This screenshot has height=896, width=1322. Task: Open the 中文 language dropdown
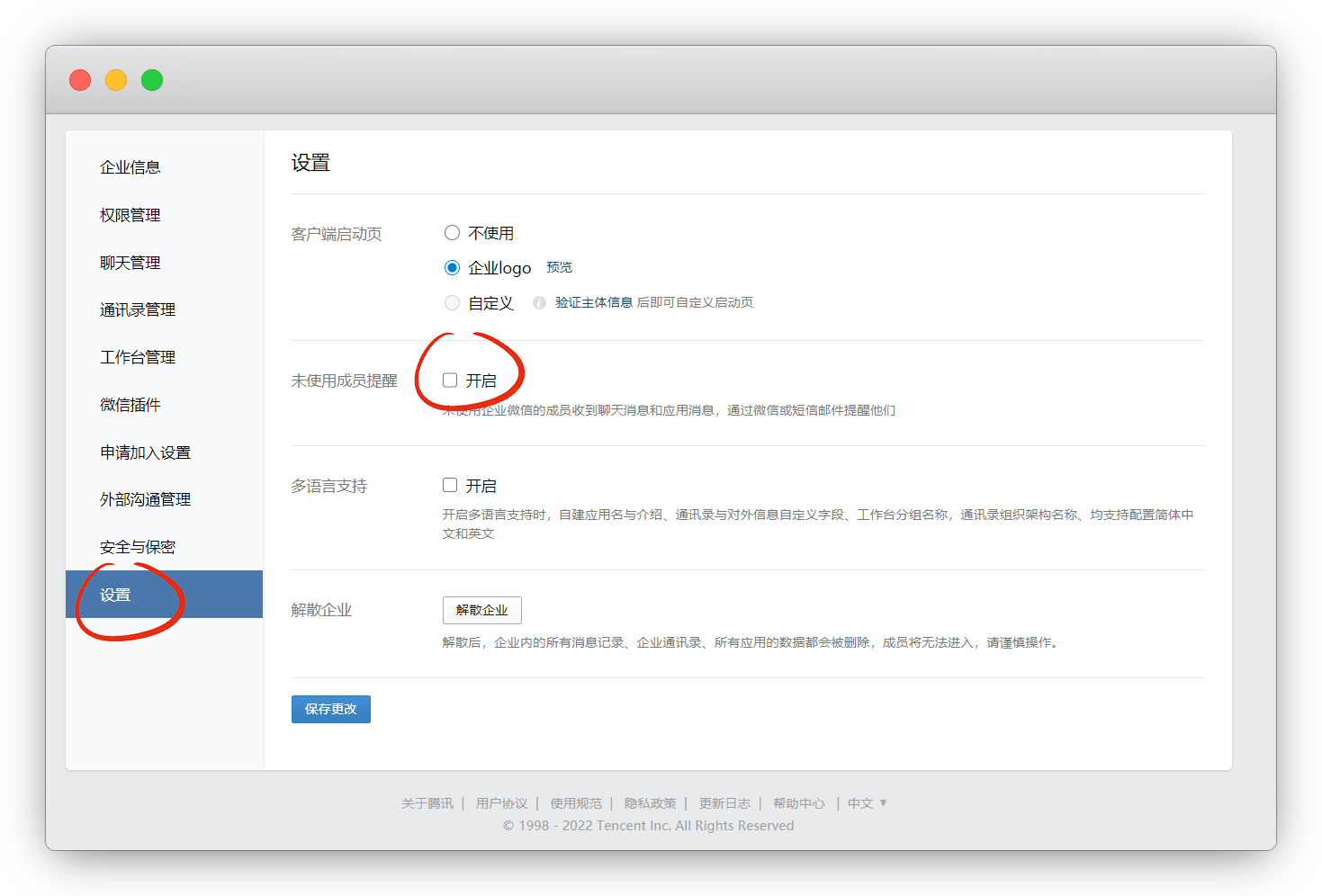click(x=867, y=803)
